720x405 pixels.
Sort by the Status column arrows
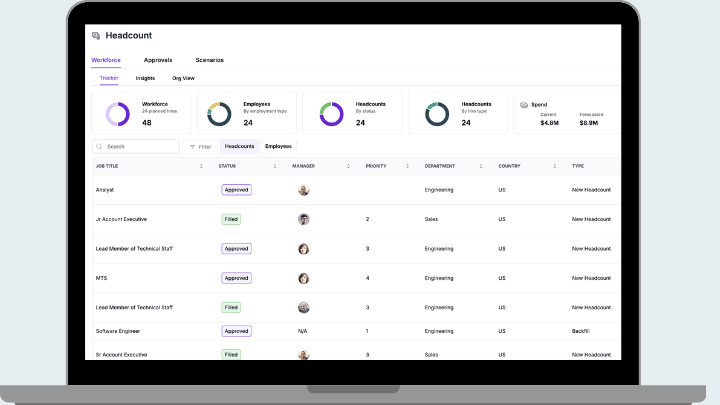tap(273, 166)
